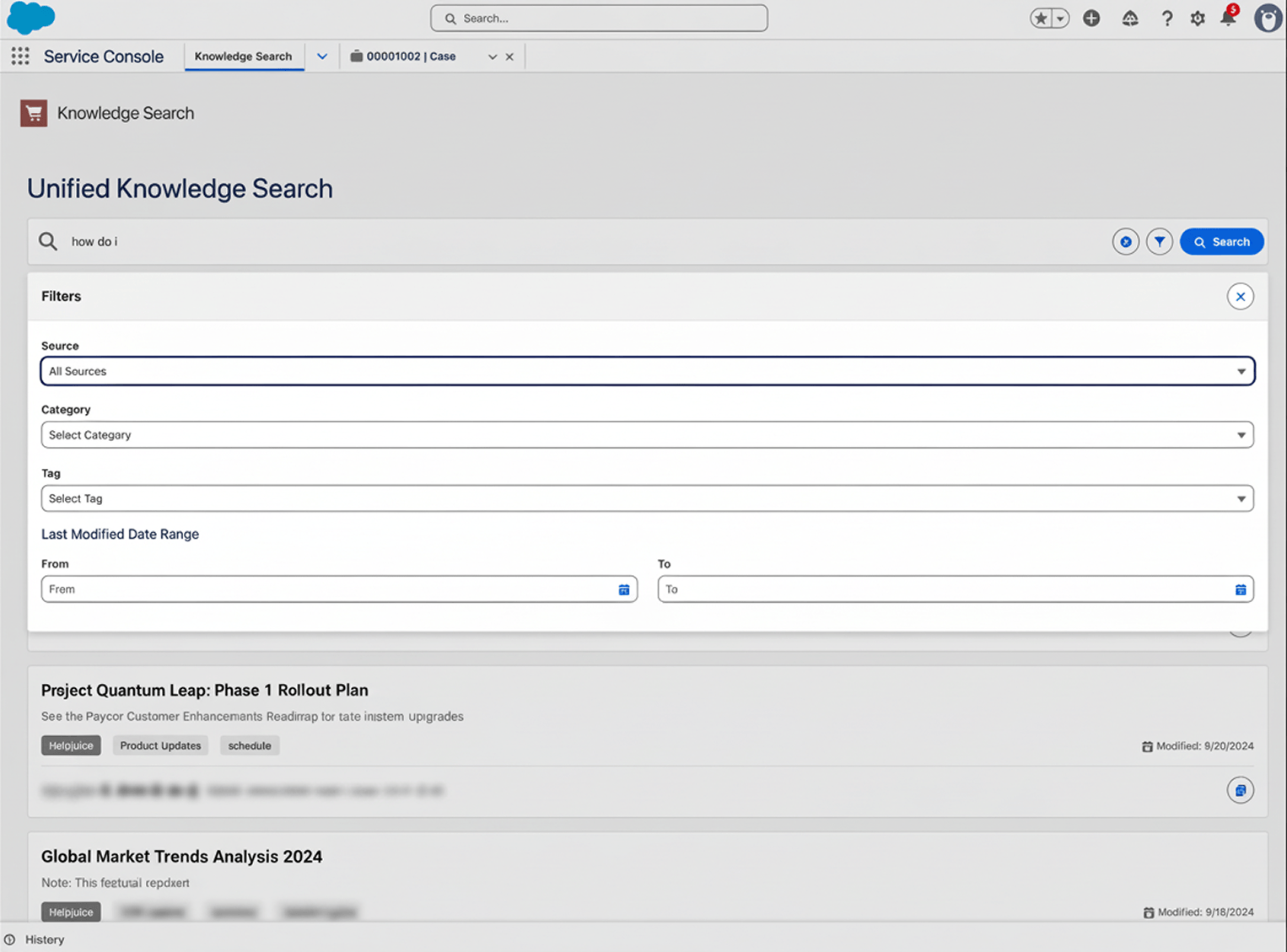Type in the global Search field
1287x952 pixels.
point(599,18)
